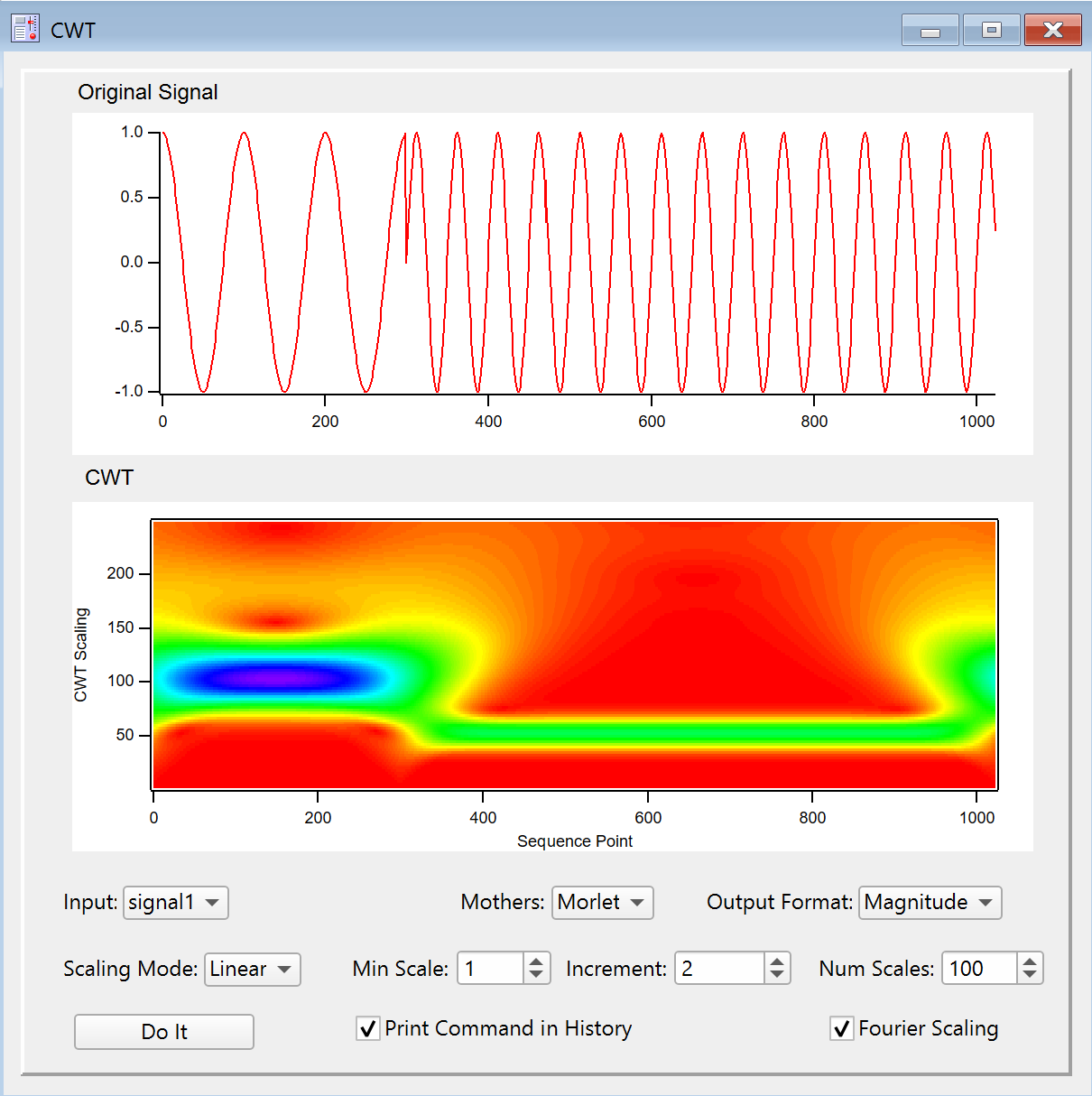
Task: Raise Num Scales with the up arrow
Action: pyautogui.click(x=1030, y=961)
